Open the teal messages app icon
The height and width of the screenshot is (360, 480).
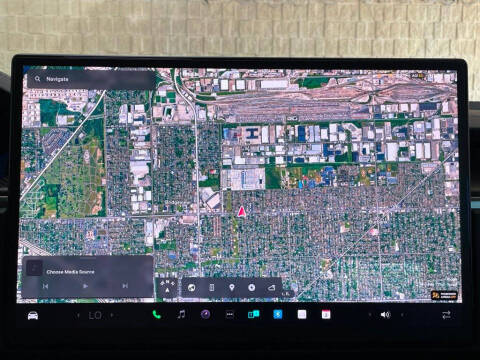tap(254, 314)
